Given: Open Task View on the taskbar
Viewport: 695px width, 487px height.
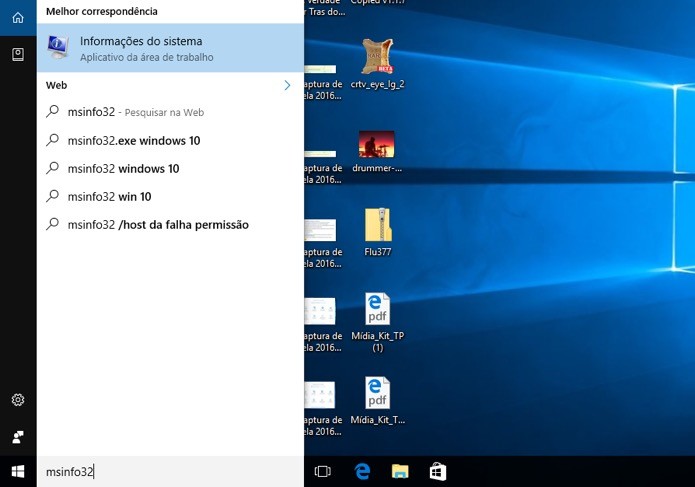Looking at the screenshot, I should coord(322,471).
